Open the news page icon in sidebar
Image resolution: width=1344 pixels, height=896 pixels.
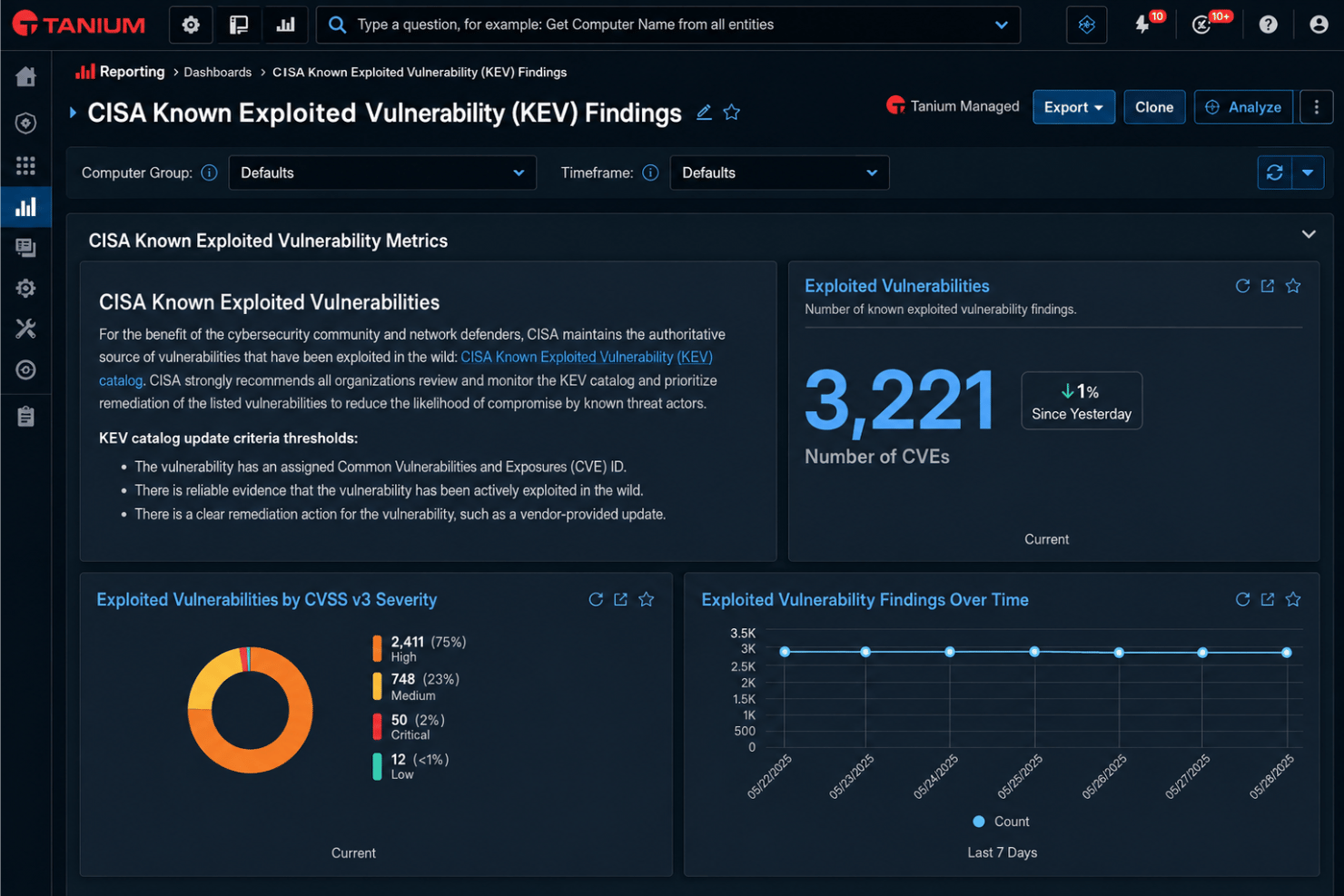[x=26, y=247]
